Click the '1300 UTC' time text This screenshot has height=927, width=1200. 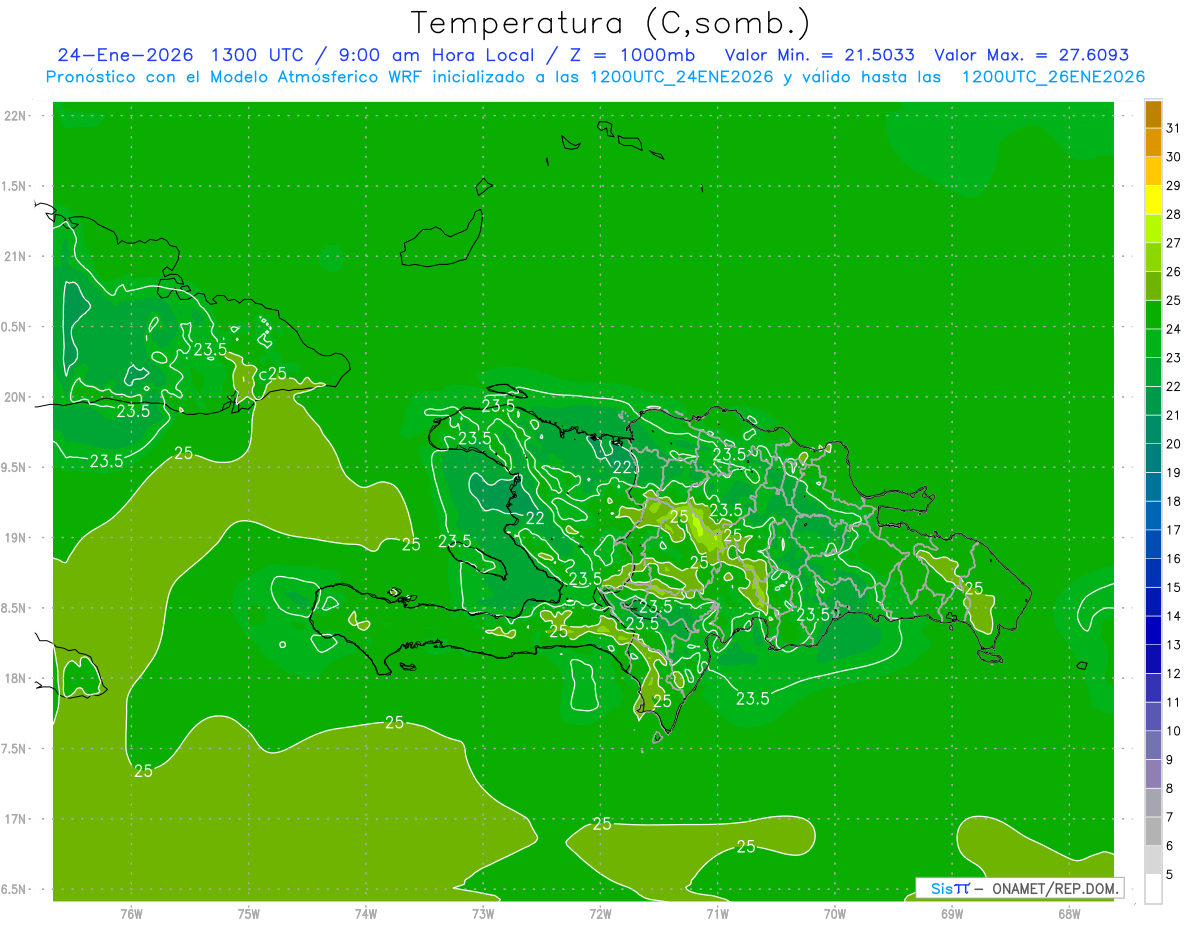pyautogui.click(x=258, y=55)
